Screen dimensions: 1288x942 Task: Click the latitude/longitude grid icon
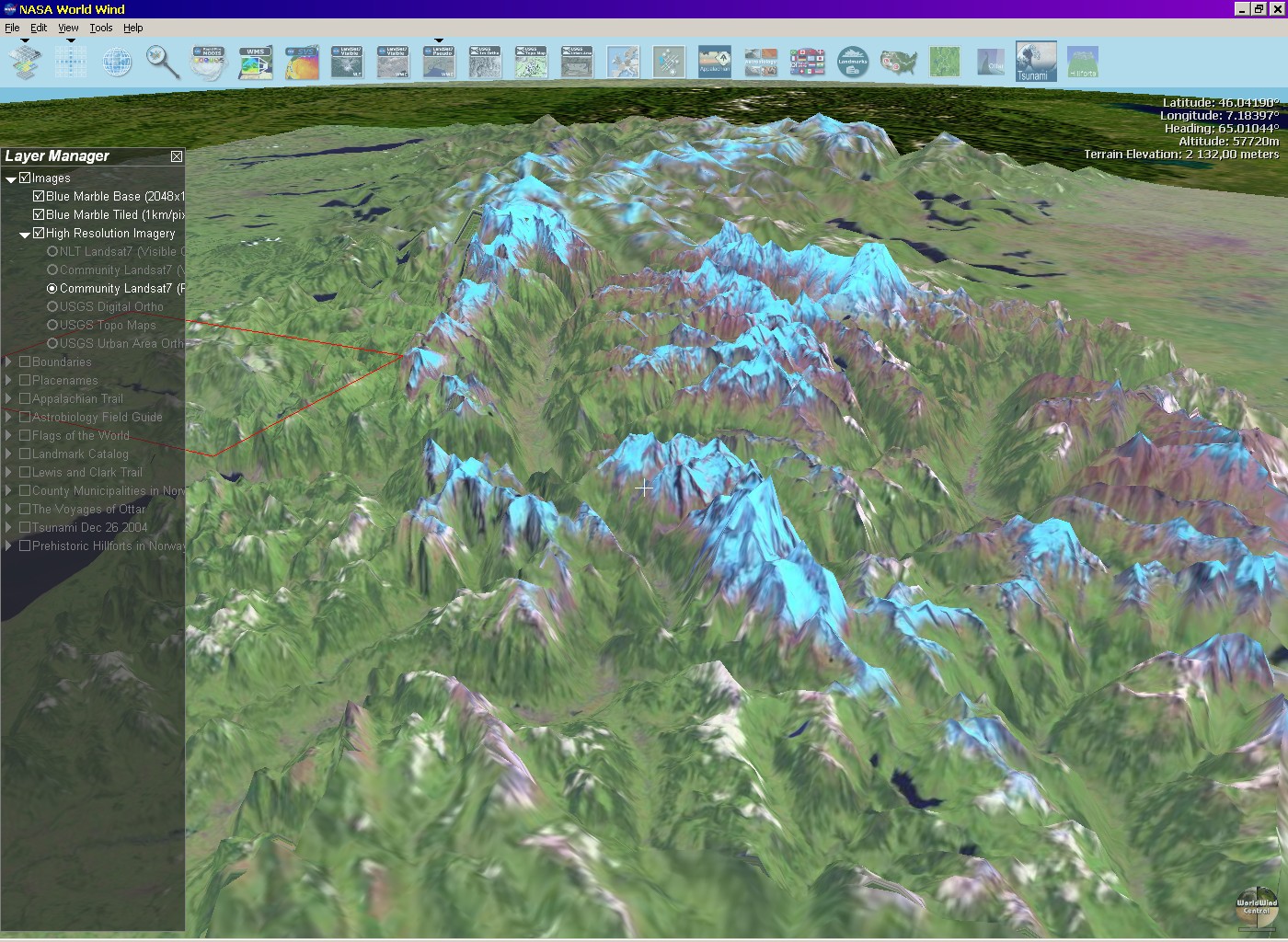71,63
